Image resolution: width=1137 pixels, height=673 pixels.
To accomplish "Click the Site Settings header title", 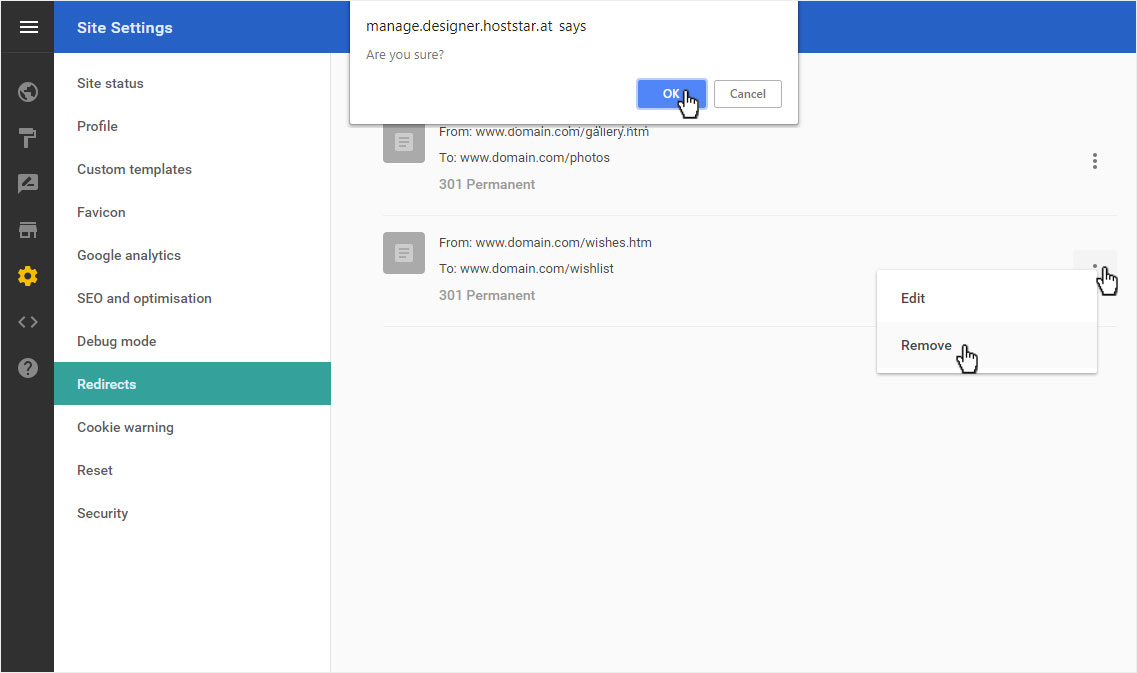I will pos(125,28).
